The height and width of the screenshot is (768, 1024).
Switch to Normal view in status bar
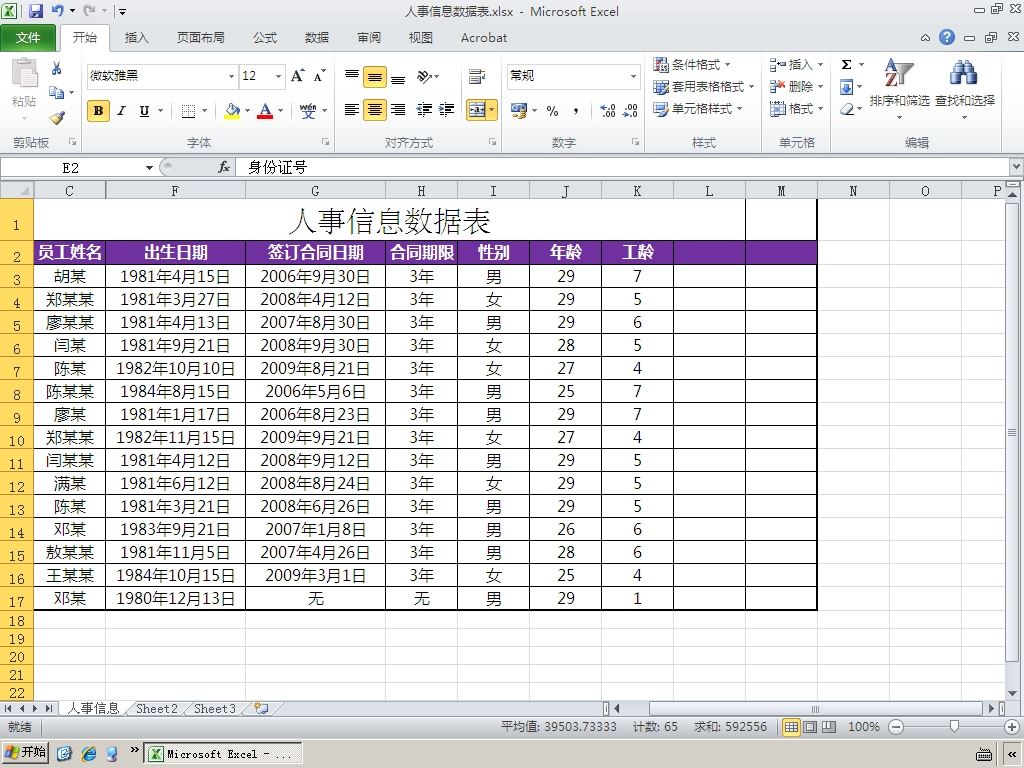791,727
